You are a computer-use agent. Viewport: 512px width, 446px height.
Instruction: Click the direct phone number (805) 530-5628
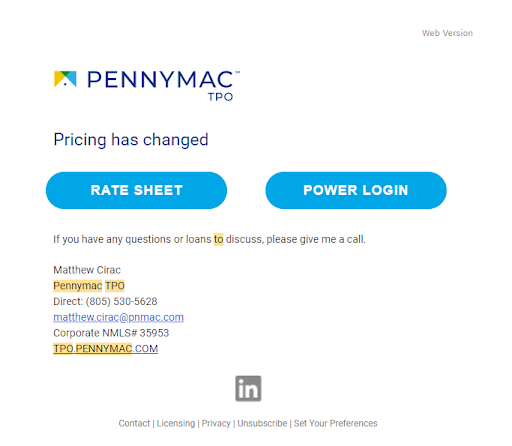[x=121, y=301]
